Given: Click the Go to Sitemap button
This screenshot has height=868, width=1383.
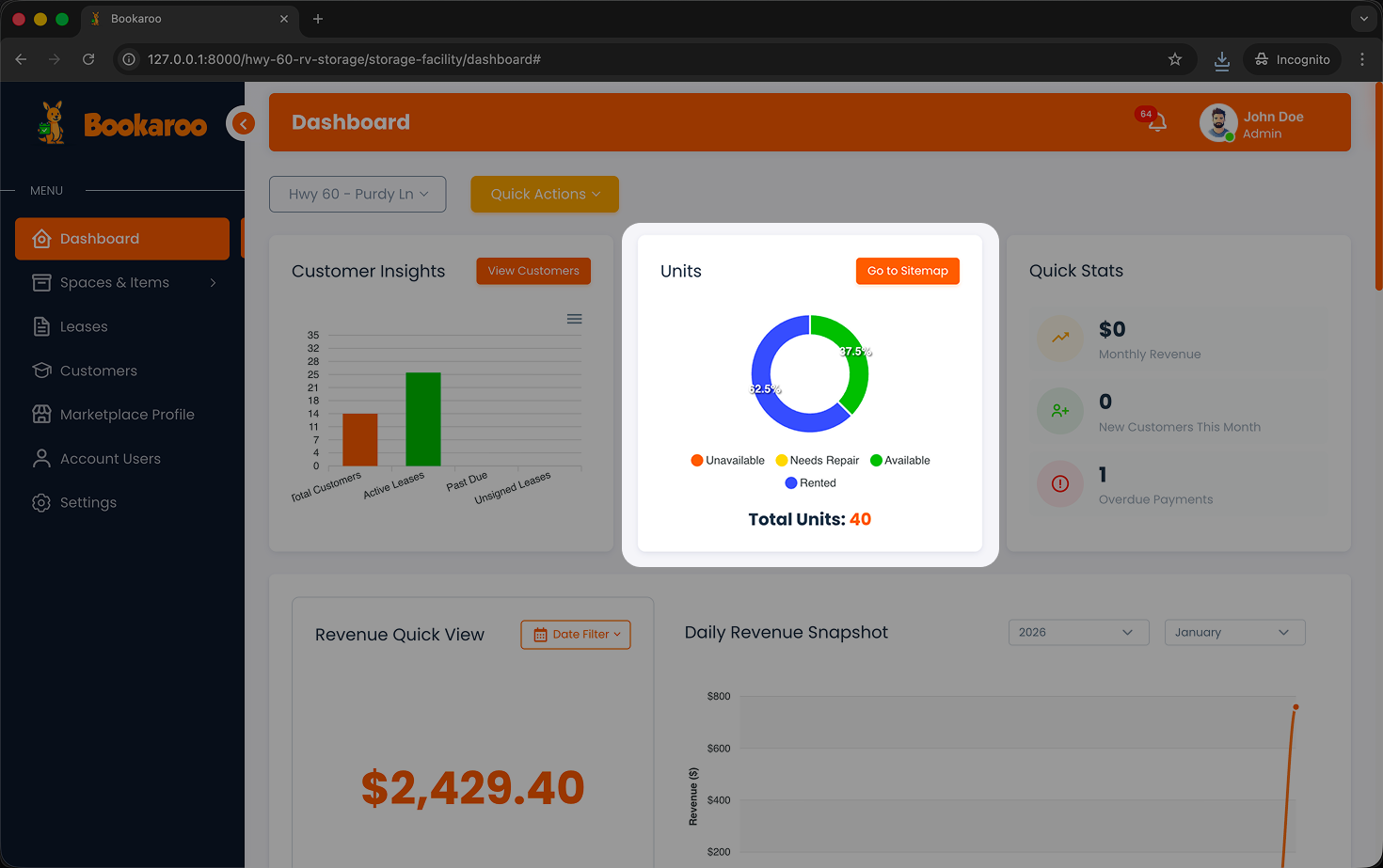Looking at the screenshot, I should (907, 271).
